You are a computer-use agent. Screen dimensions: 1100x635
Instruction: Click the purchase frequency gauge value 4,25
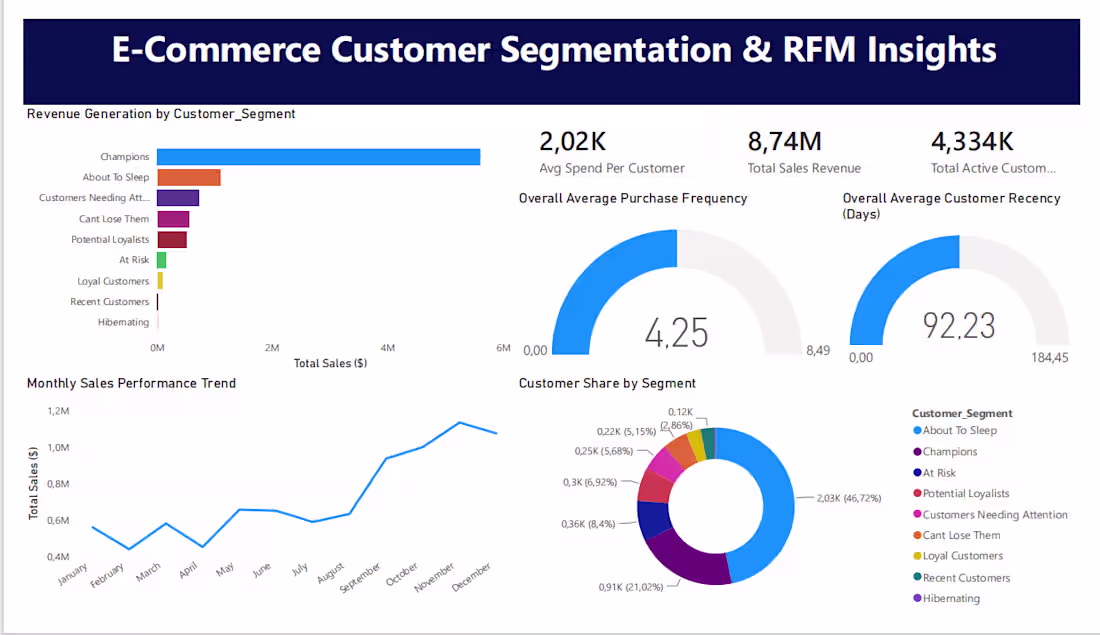tap(676, 333)
